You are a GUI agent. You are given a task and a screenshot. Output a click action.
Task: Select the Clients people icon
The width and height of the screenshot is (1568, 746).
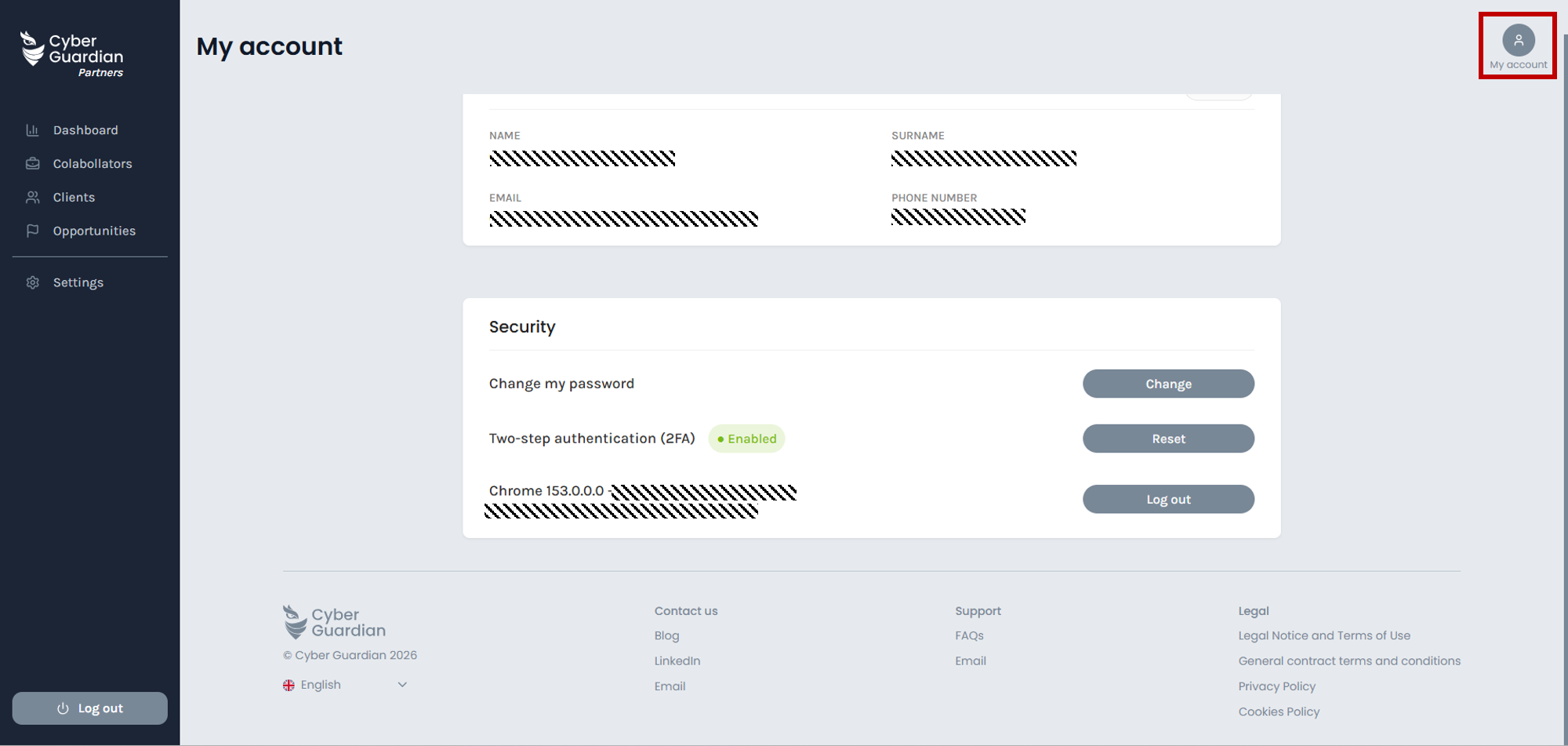point(32,197)
